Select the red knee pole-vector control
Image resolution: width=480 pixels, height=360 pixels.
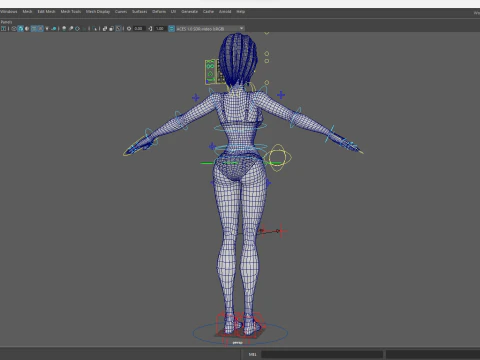point(281,231)
